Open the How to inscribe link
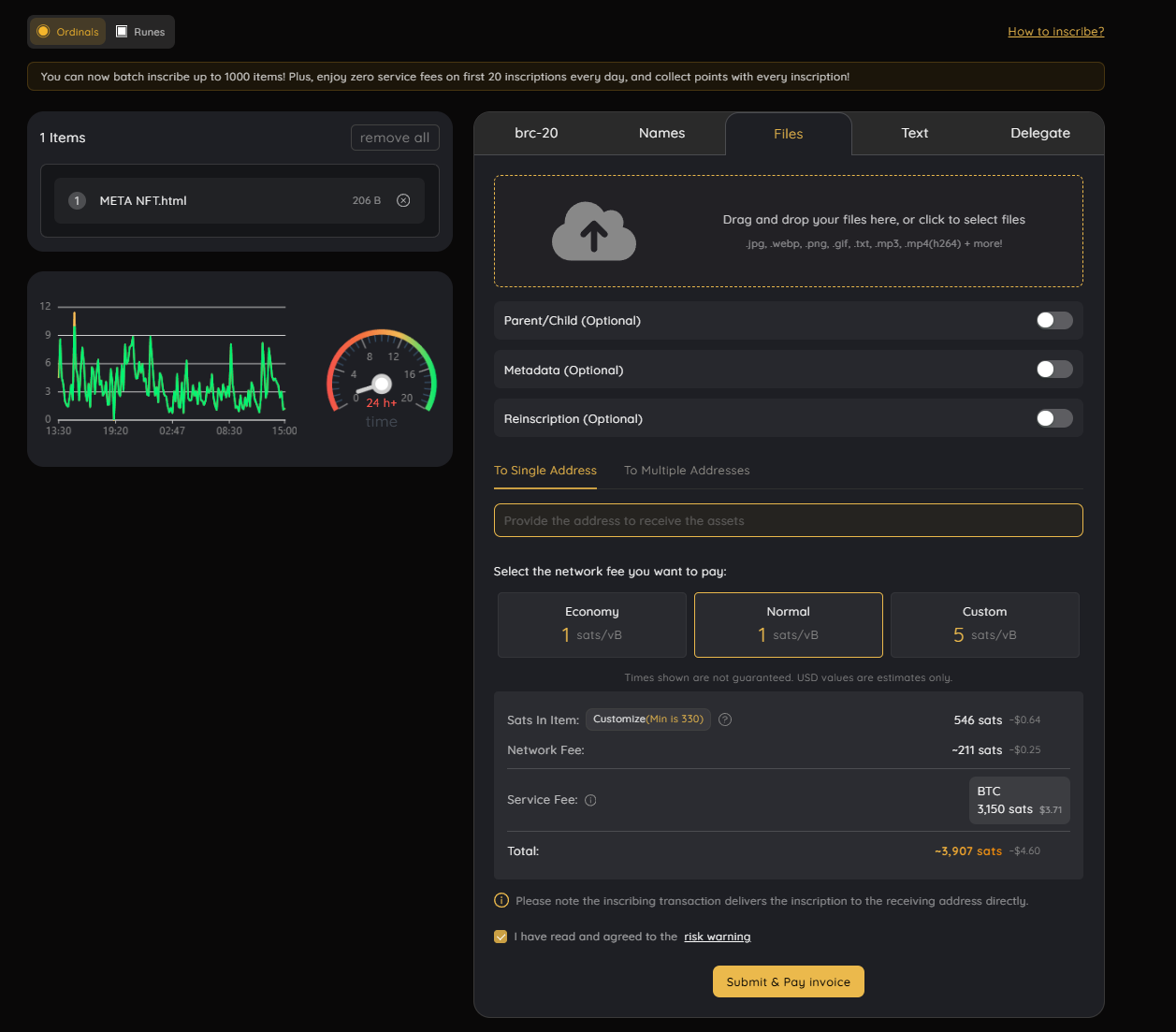Viewport: 1176px width, 1032px height. point(1055,32)
